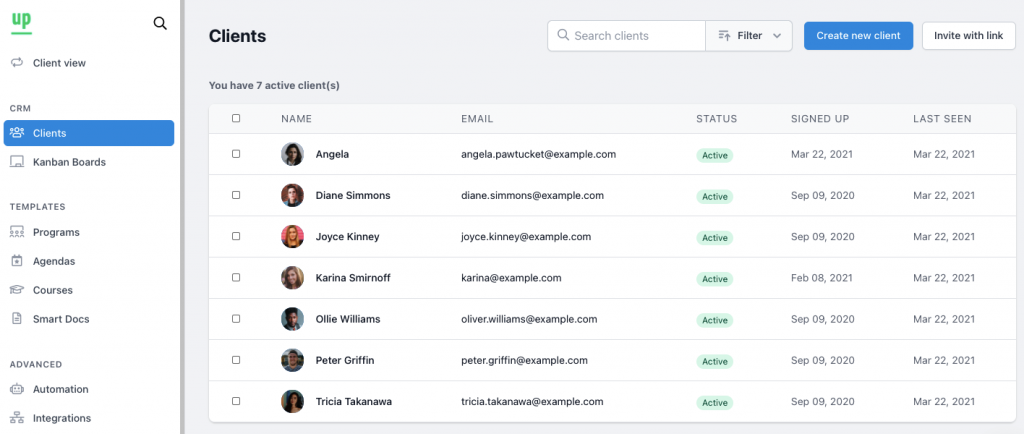
Task: Click the Kanban Boards icon
Action: [17, 162]
